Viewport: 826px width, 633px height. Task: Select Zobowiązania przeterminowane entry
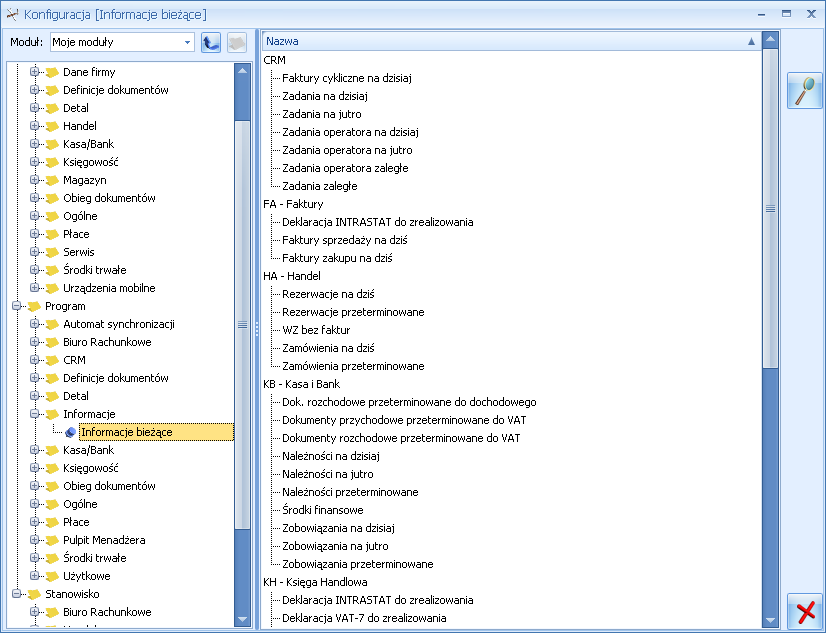pos(358,565)
